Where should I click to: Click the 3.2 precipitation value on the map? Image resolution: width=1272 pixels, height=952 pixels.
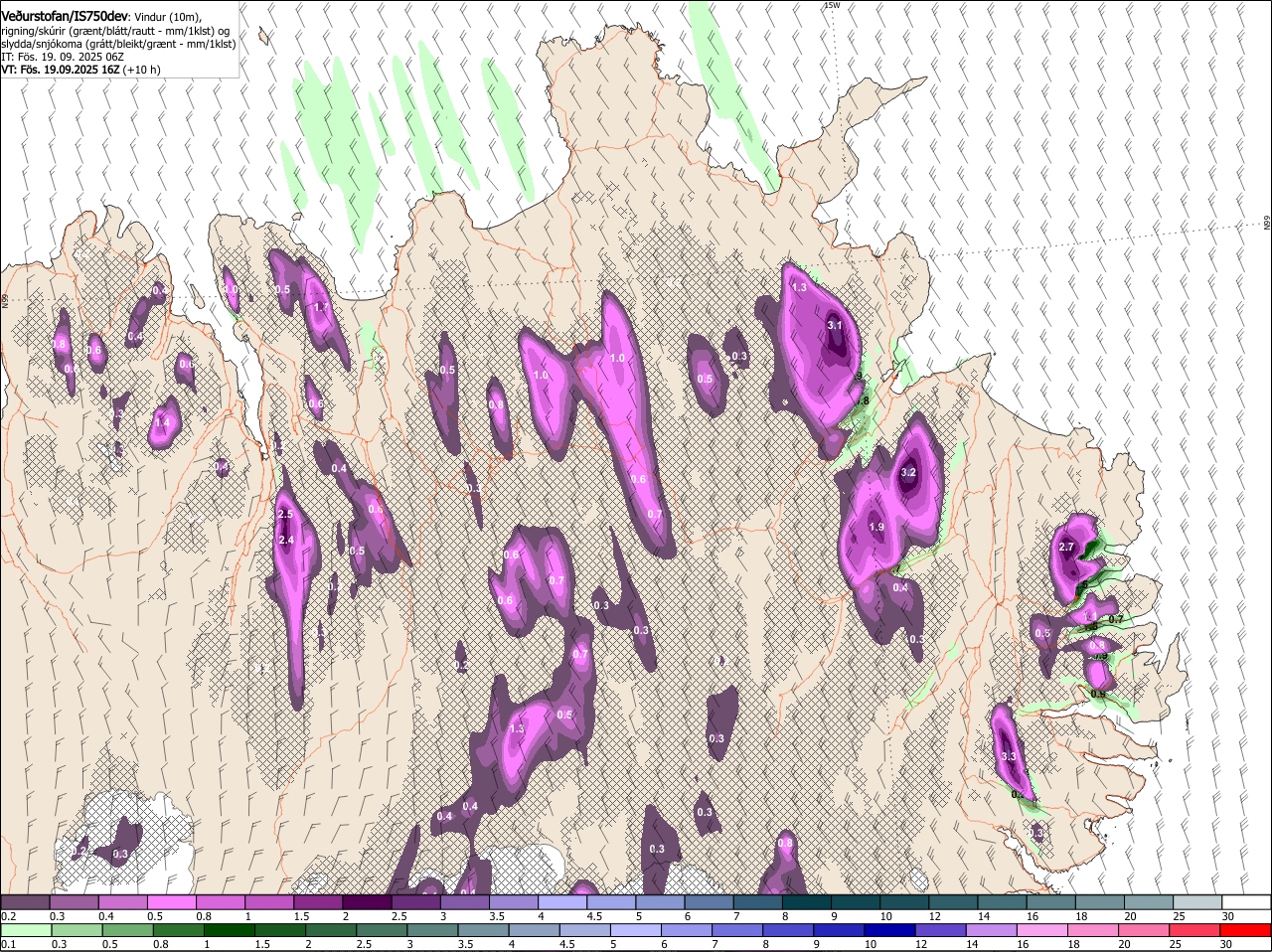(907, 473)
